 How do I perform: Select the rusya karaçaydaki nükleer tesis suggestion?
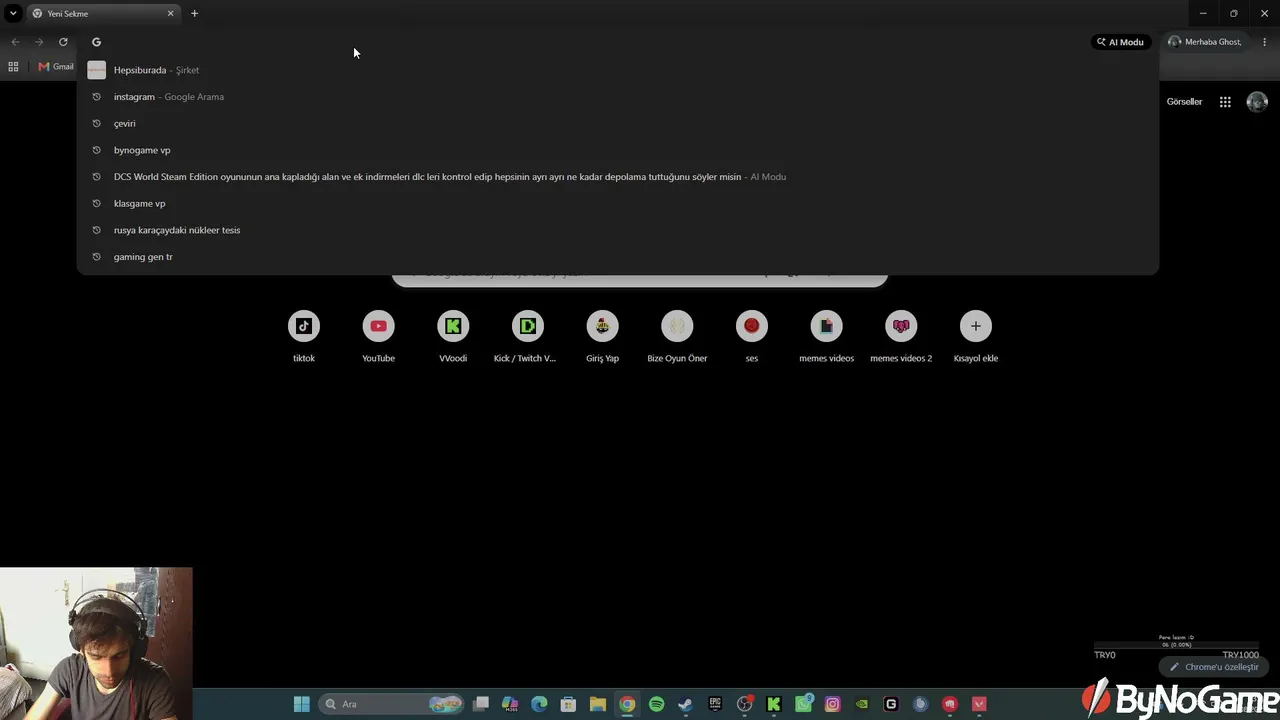pyautogui.click(x=618, y=230)
